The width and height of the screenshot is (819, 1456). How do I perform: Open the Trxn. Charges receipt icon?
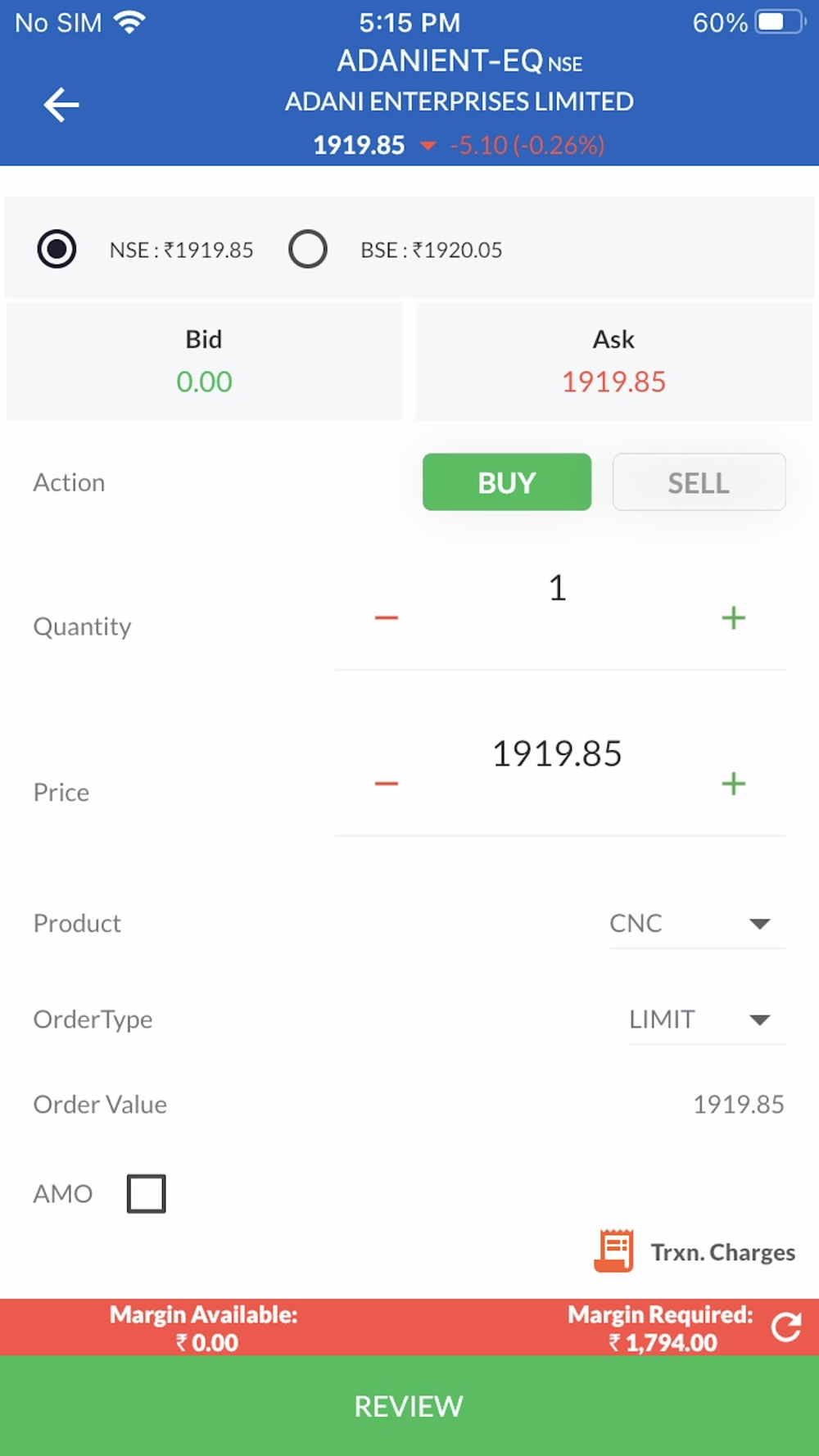[x=614, y=1250]
